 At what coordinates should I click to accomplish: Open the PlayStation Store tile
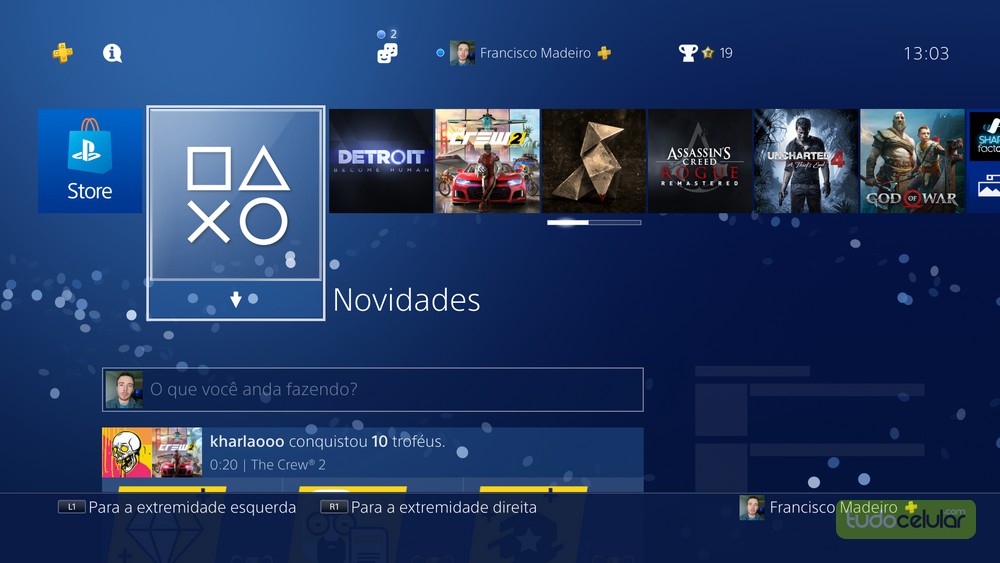90,161
